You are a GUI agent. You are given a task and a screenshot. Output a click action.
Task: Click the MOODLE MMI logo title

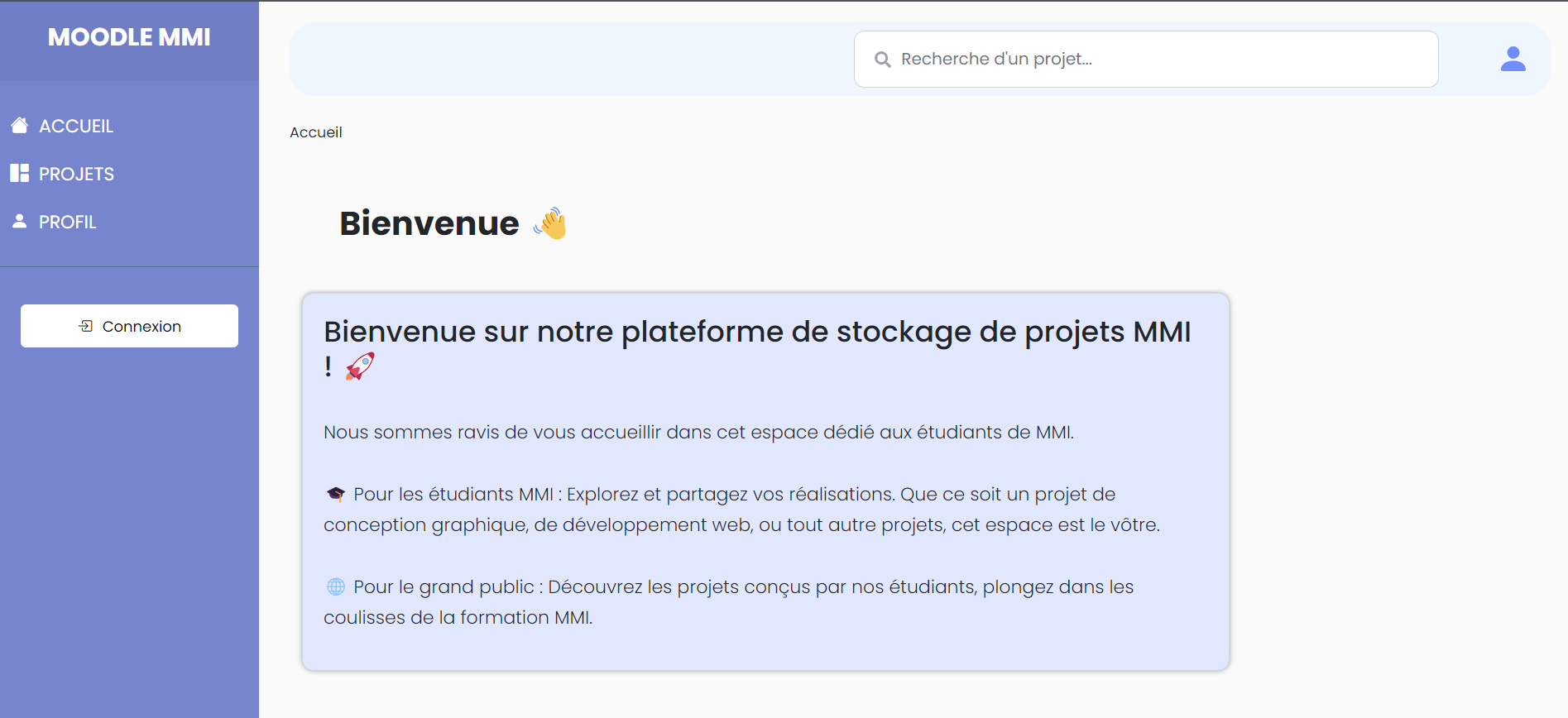tap(129, 37)
